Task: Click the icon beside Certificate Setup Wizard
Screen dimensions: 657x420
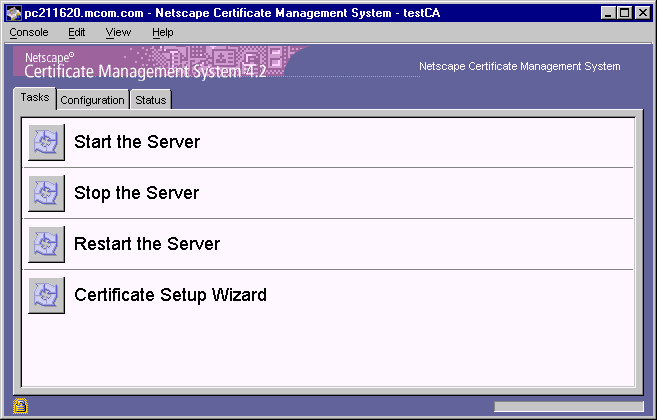Action: tap(47, 295)
